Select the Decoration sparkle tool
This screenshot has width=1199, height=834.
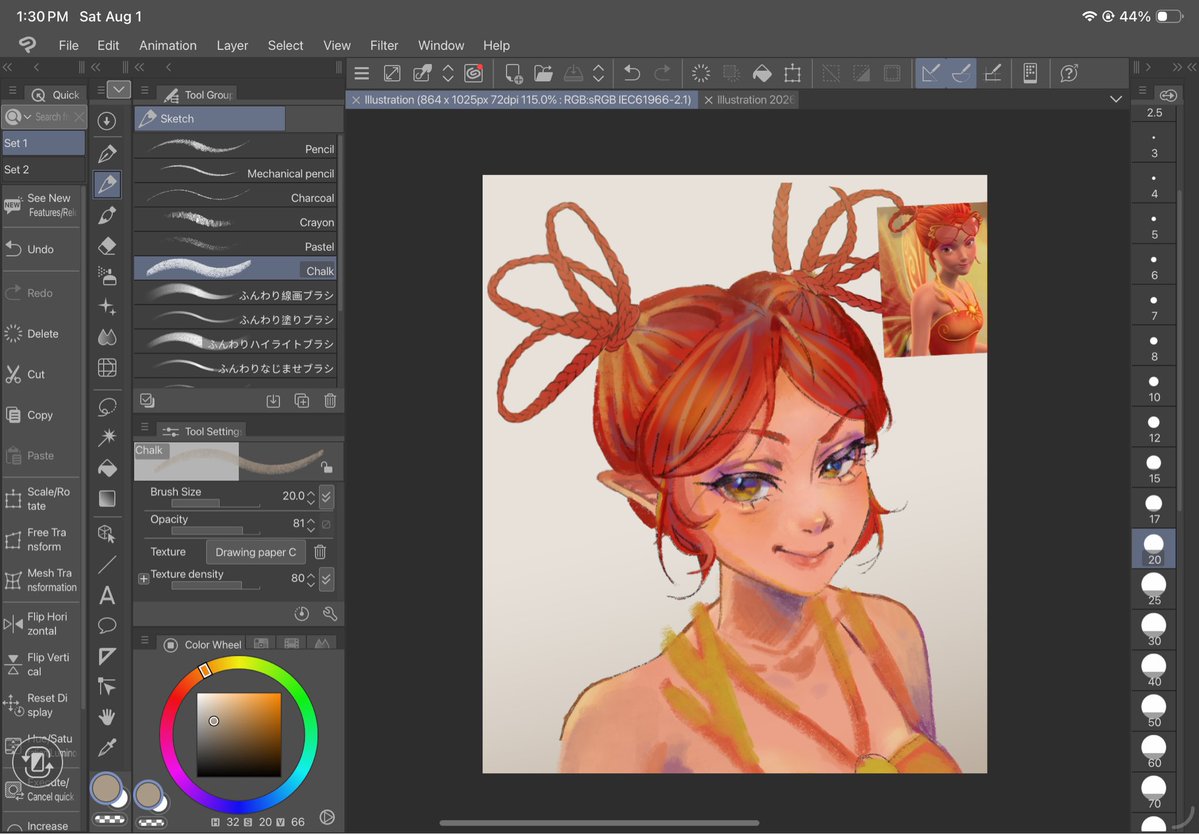point(107,307)
